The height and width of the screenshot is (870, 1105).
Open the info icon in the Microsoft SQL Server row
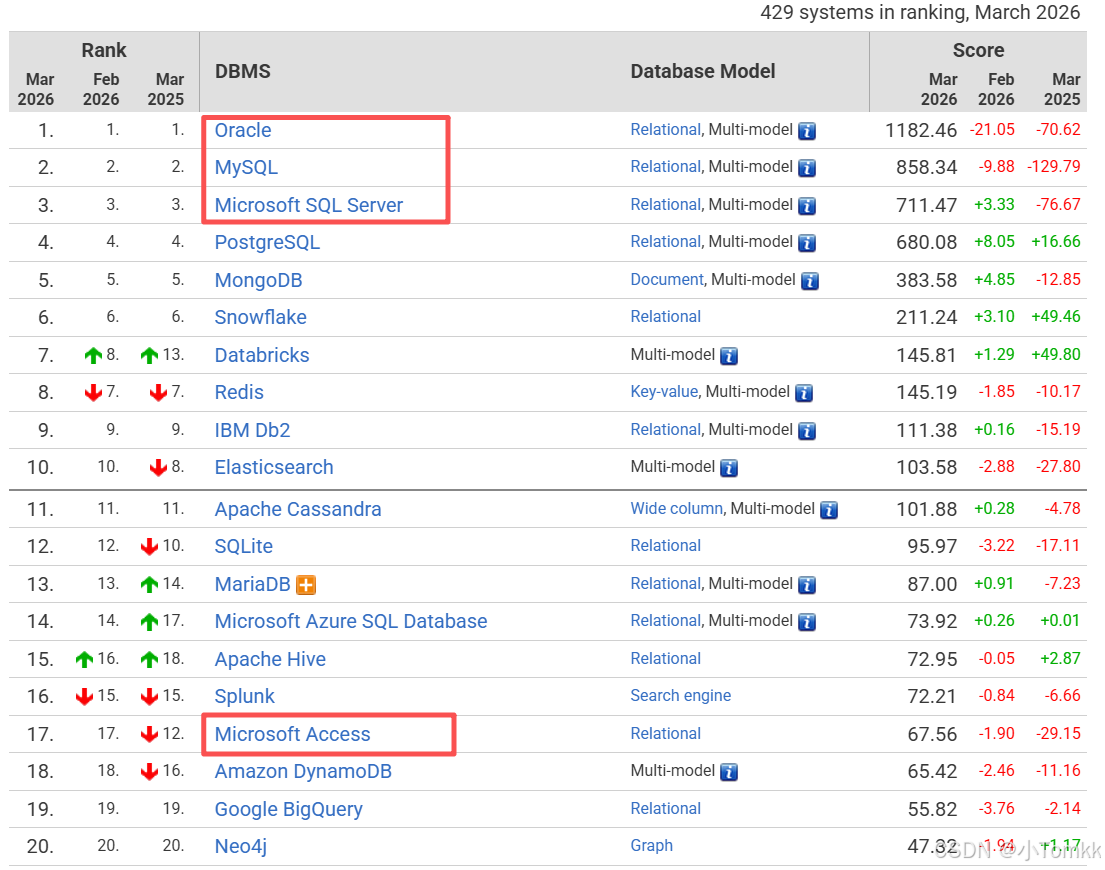(x=807, y=206)
